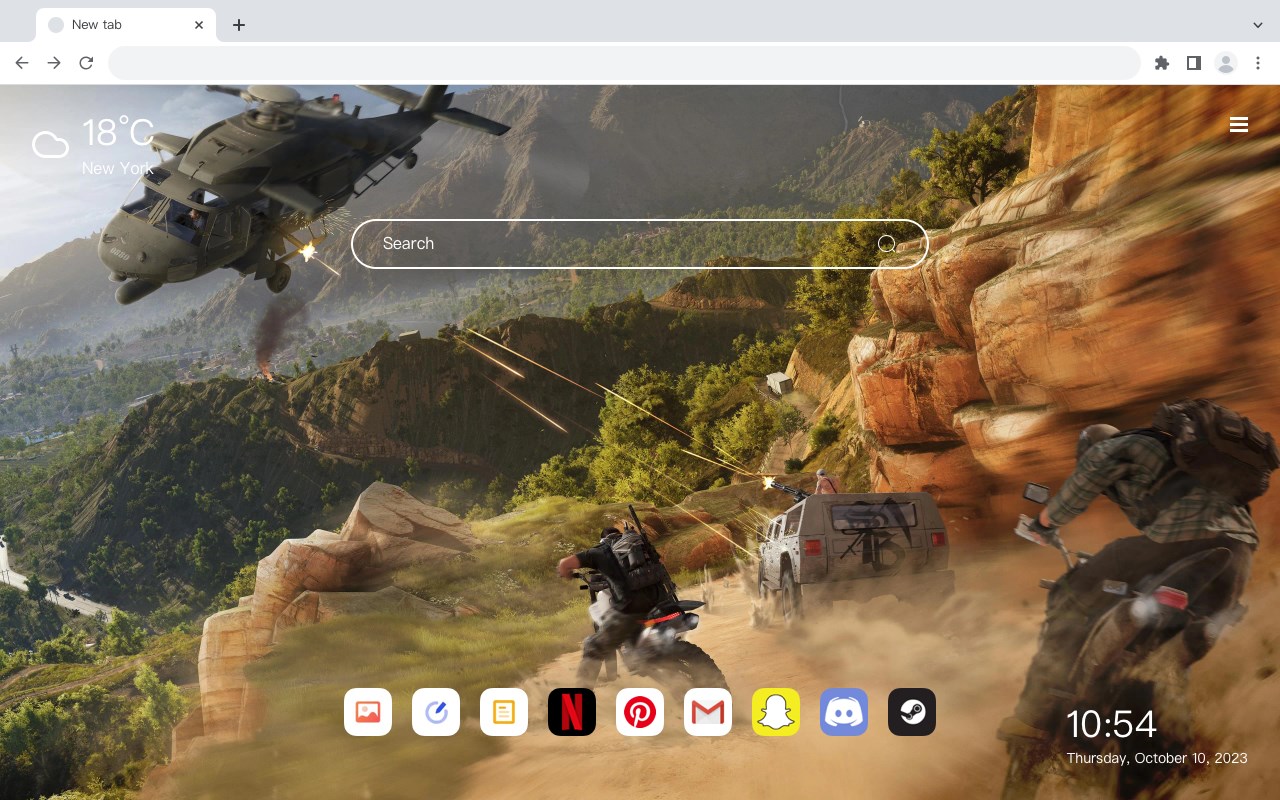Toggle the browser side panel
Image resolution: width=1280 pixels, height=800 pixels.
(1193, 63)
